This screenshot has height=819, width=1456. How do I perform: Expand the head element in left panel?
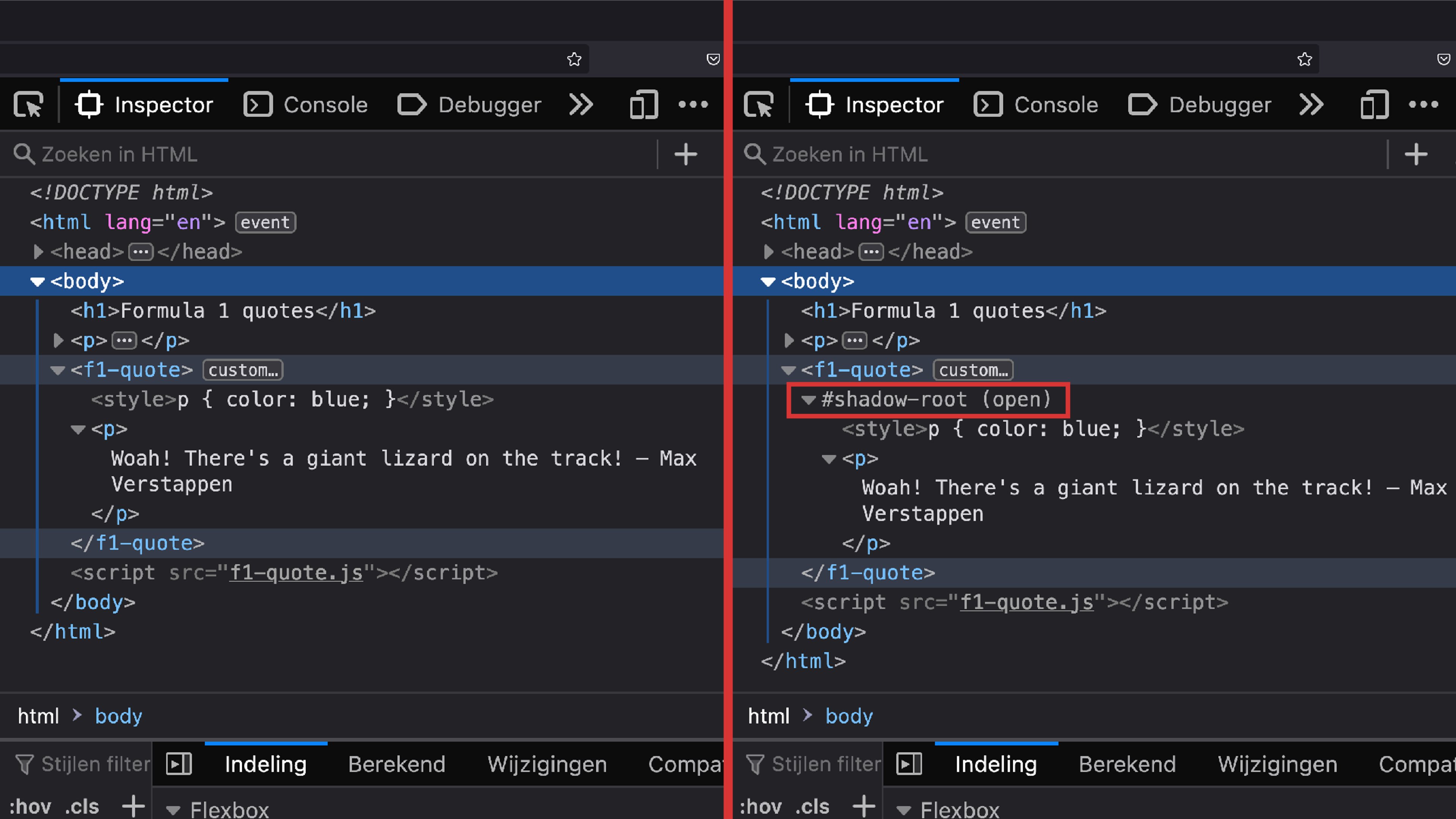pyautogui.click(x=38, y=251)
